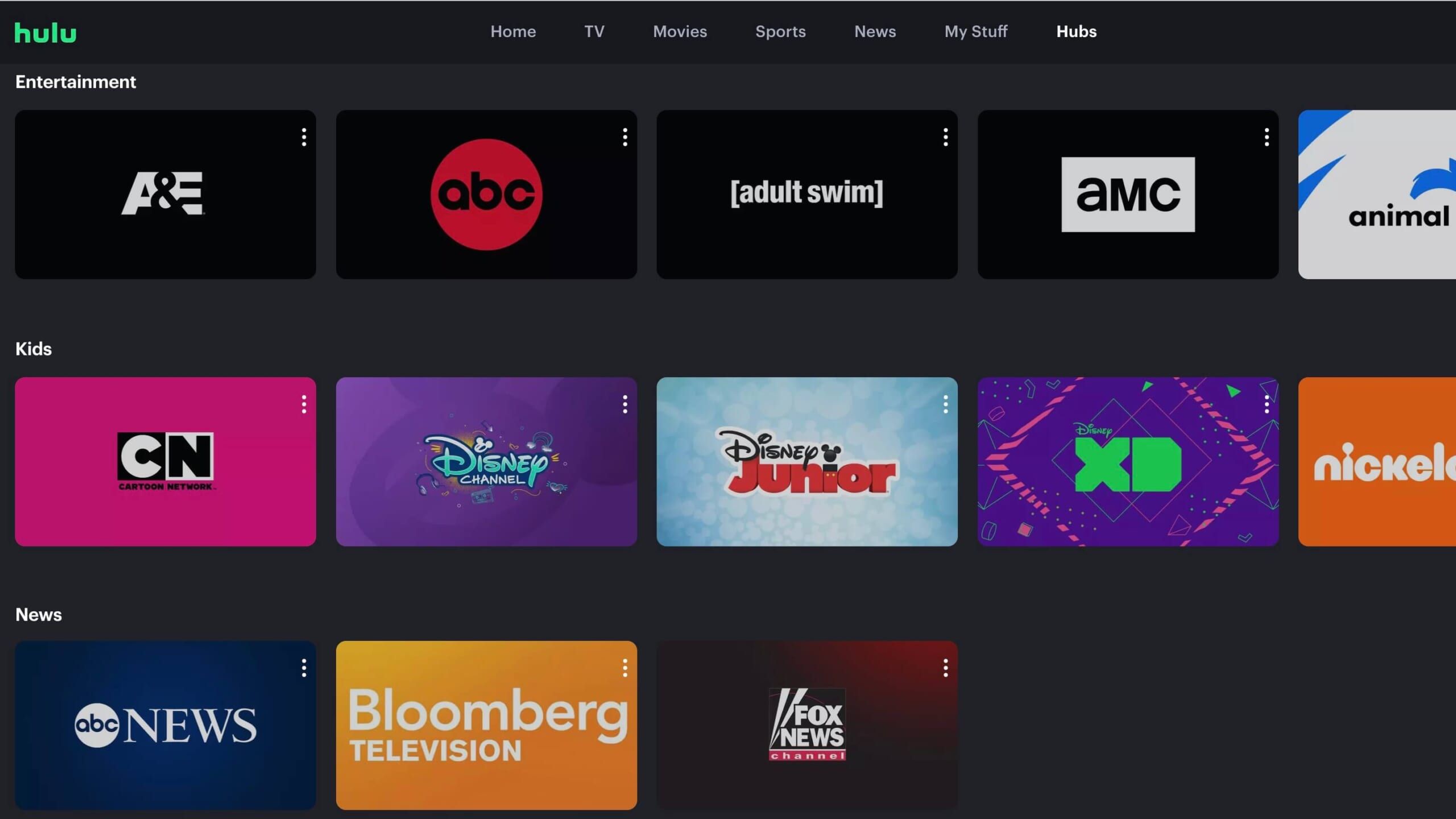This screenshot has width=1456, height=819.
Task: Open the Disney XD hub icon
Action: tap(1127, 461)
